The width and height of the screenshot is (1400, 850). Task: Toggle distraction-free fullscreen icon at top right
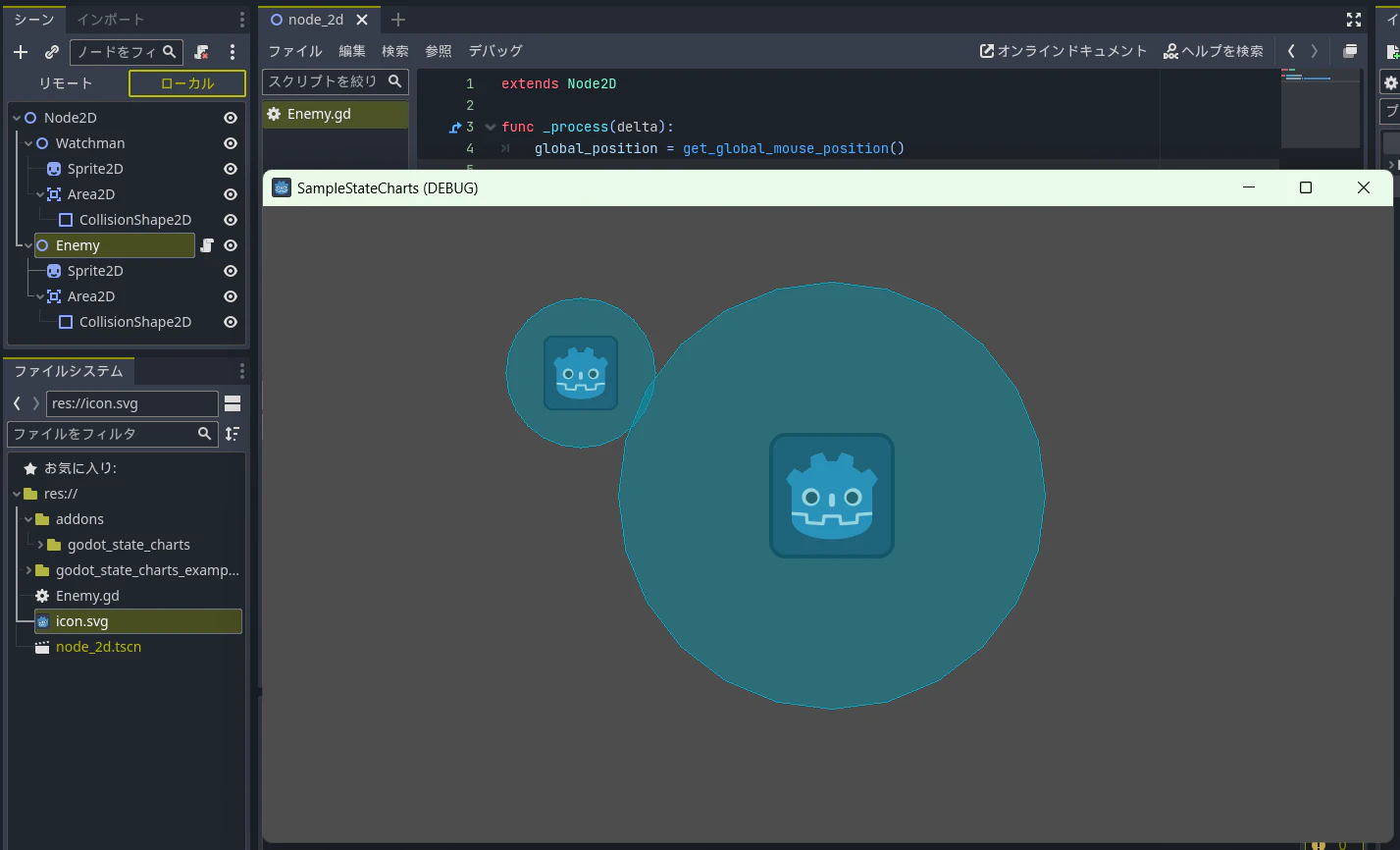[x=1354, y=20]
